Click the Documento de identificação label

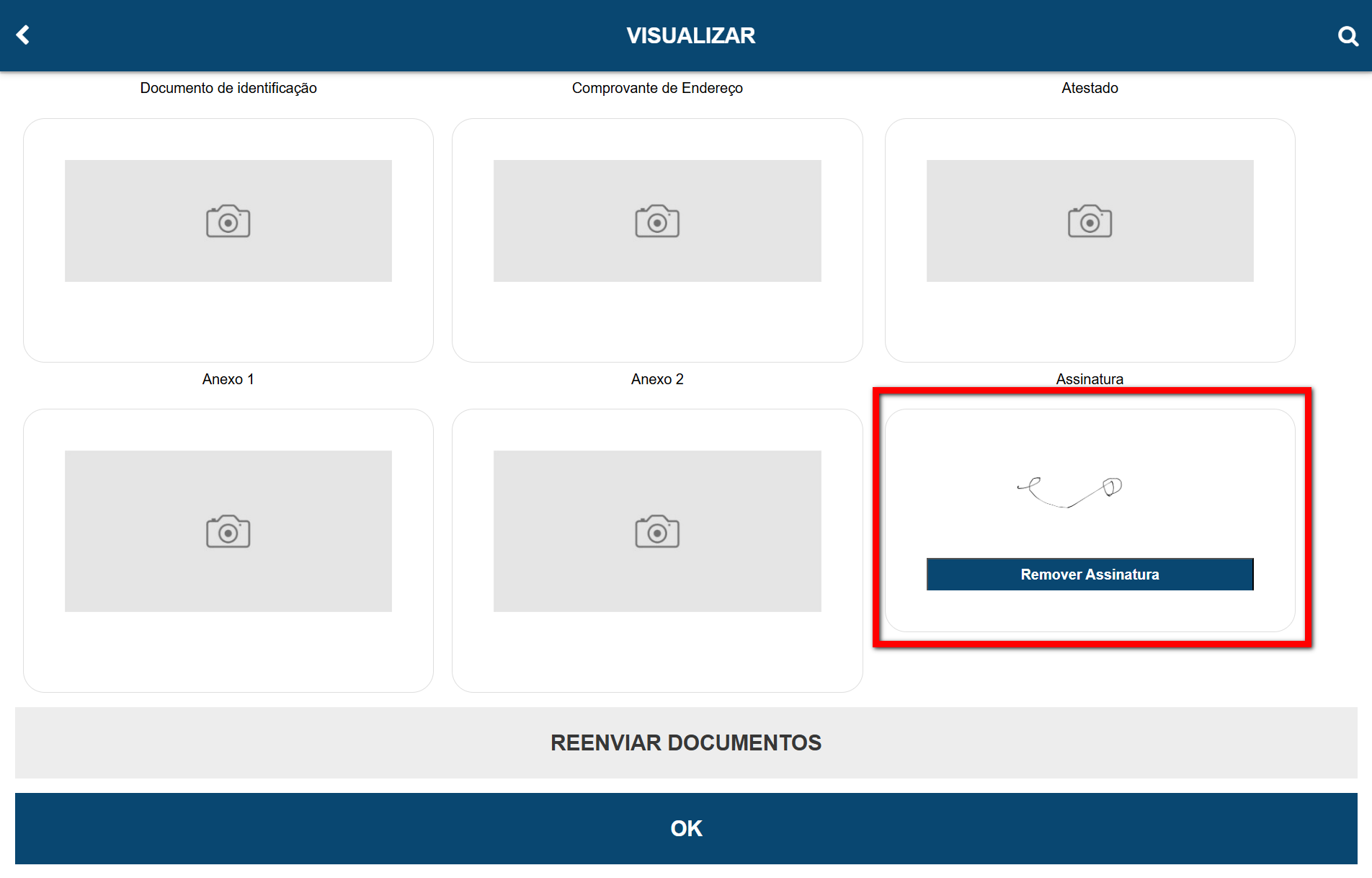(x=228, y=88)
